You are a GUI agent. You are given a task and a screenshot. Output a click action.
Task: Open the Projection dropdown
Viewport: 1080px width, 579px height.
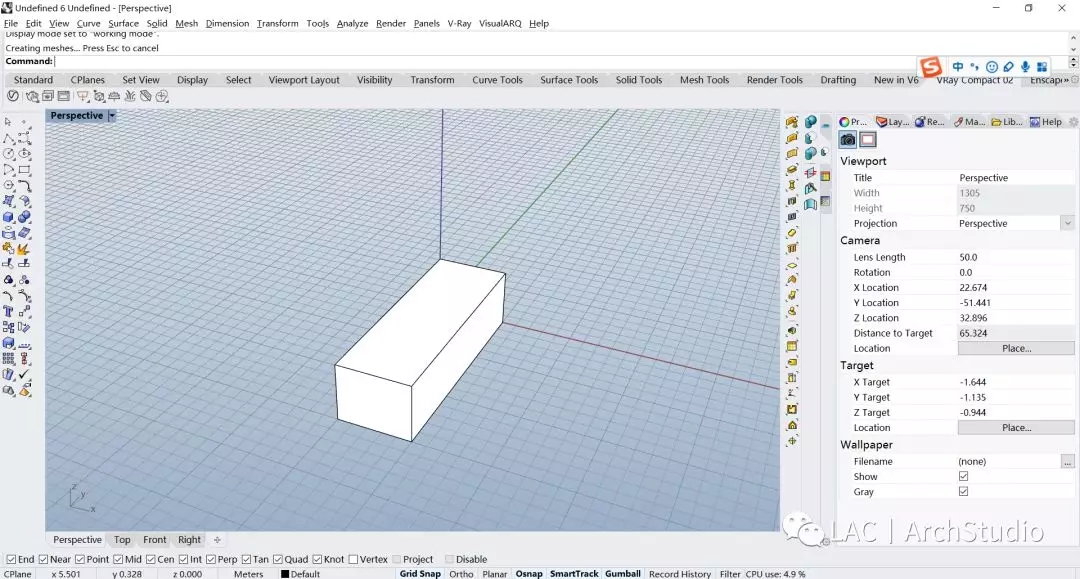[x=1067, y=223]
